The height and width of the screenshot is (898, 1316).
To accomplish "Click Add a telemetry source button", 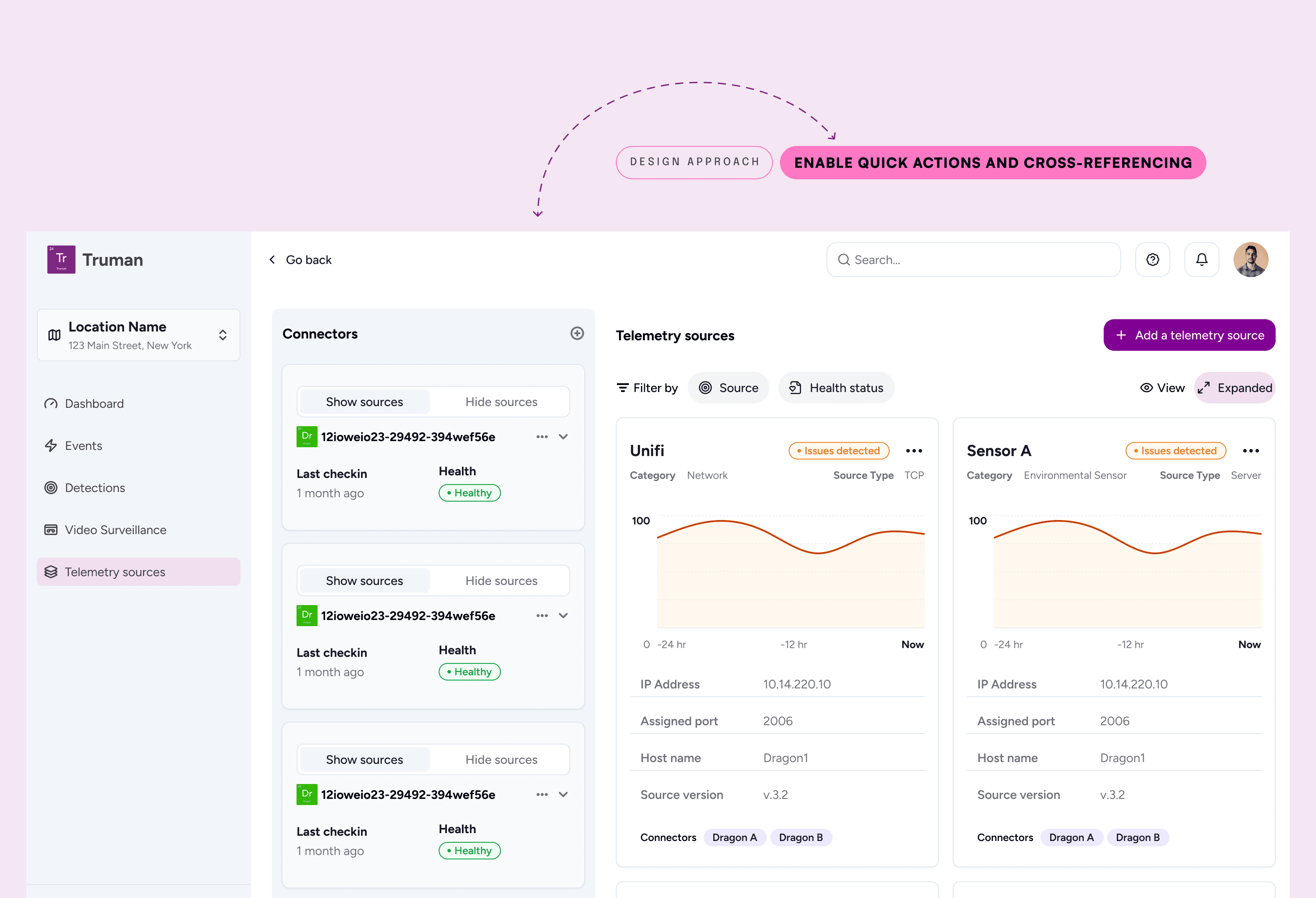I will click(1189, 335).
